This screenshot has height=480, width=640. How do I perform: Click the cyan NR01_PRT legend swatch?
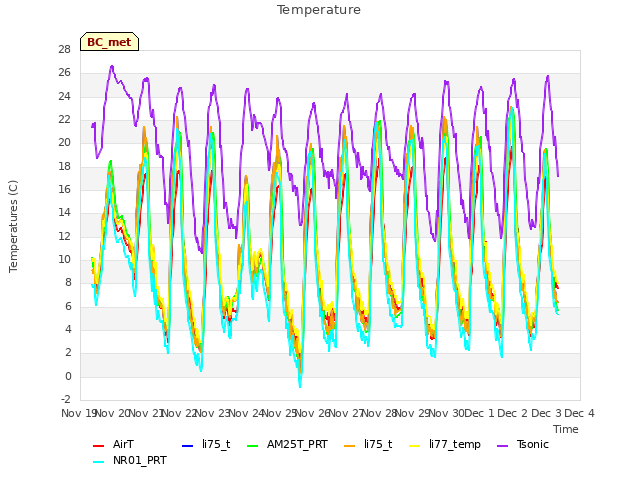tap(98, 462)
